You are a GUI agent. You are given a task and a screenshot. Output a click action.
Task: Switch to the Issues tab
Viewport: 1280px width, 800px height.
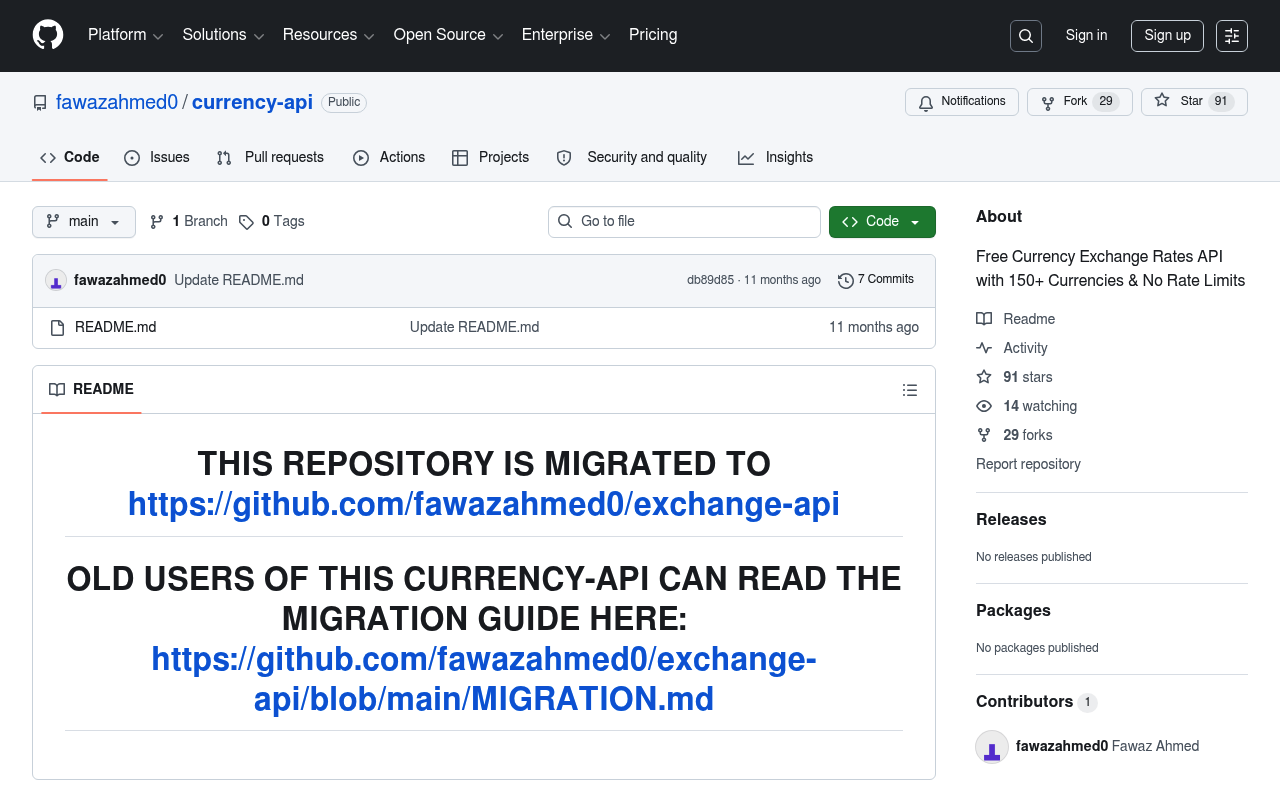157,158
